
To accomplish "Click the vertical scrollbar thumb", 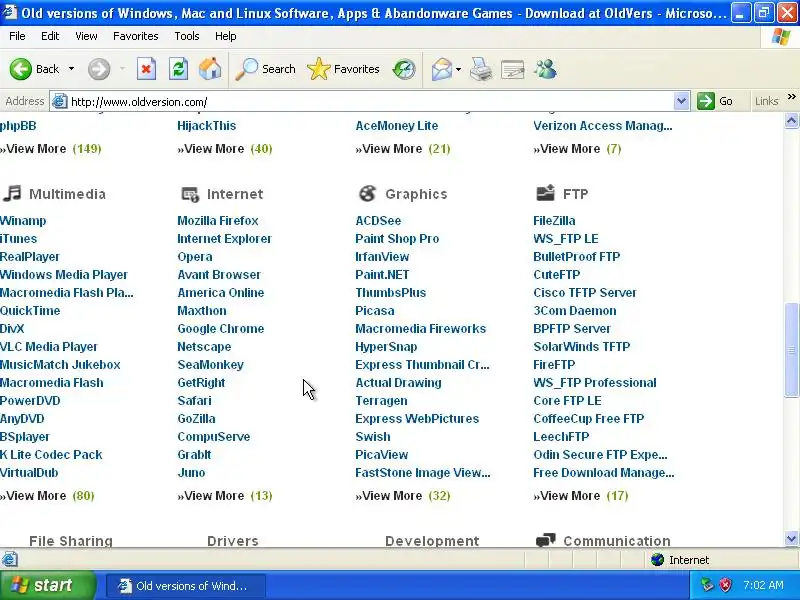I will pos(791,349).
